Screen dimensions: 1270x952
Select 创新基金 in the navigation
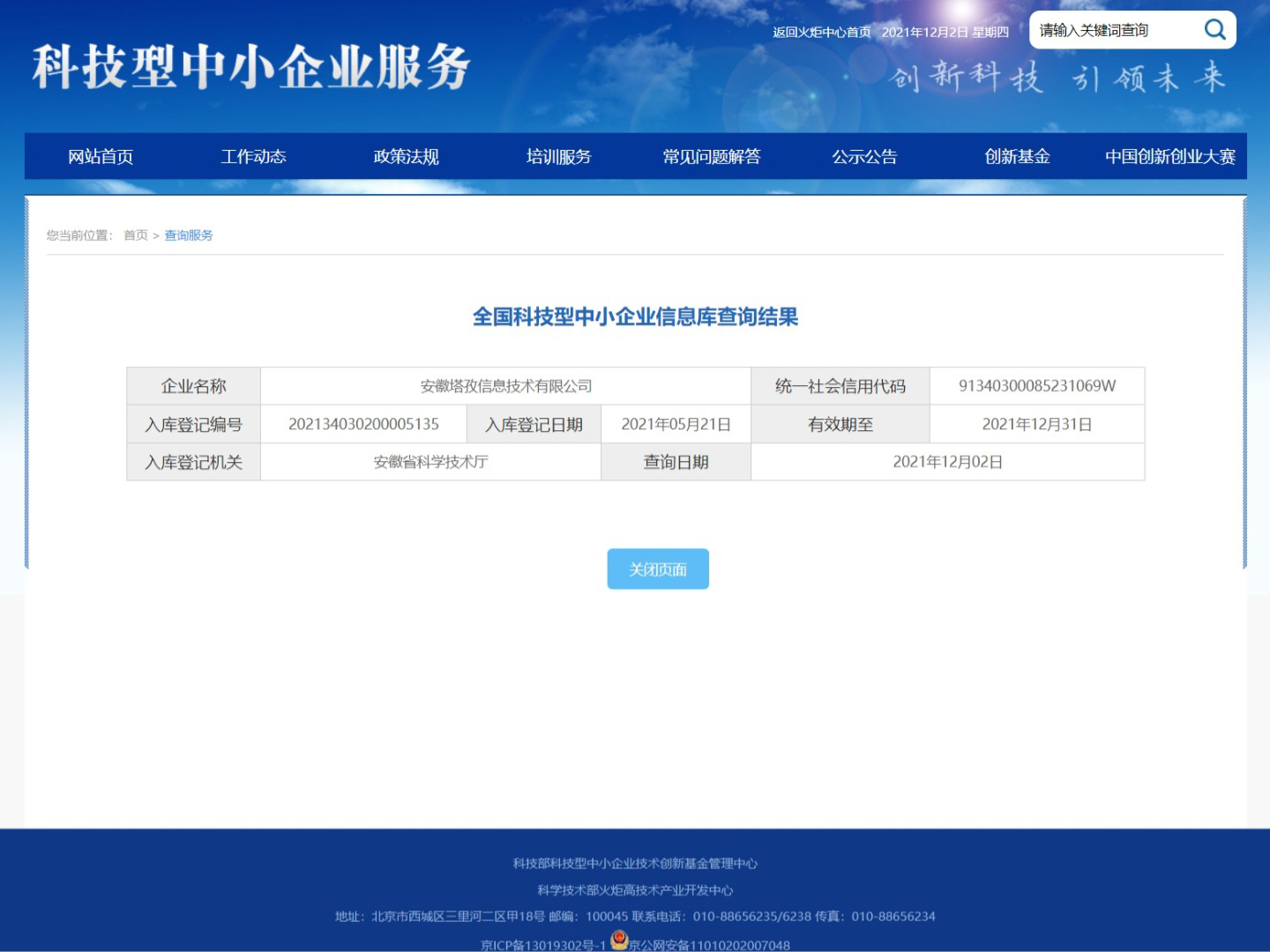(x=1017, y=156)
